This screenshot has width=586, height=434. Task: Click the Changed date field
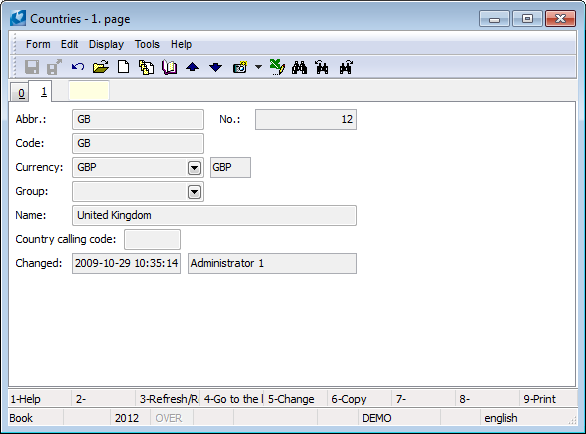(126, 264)
